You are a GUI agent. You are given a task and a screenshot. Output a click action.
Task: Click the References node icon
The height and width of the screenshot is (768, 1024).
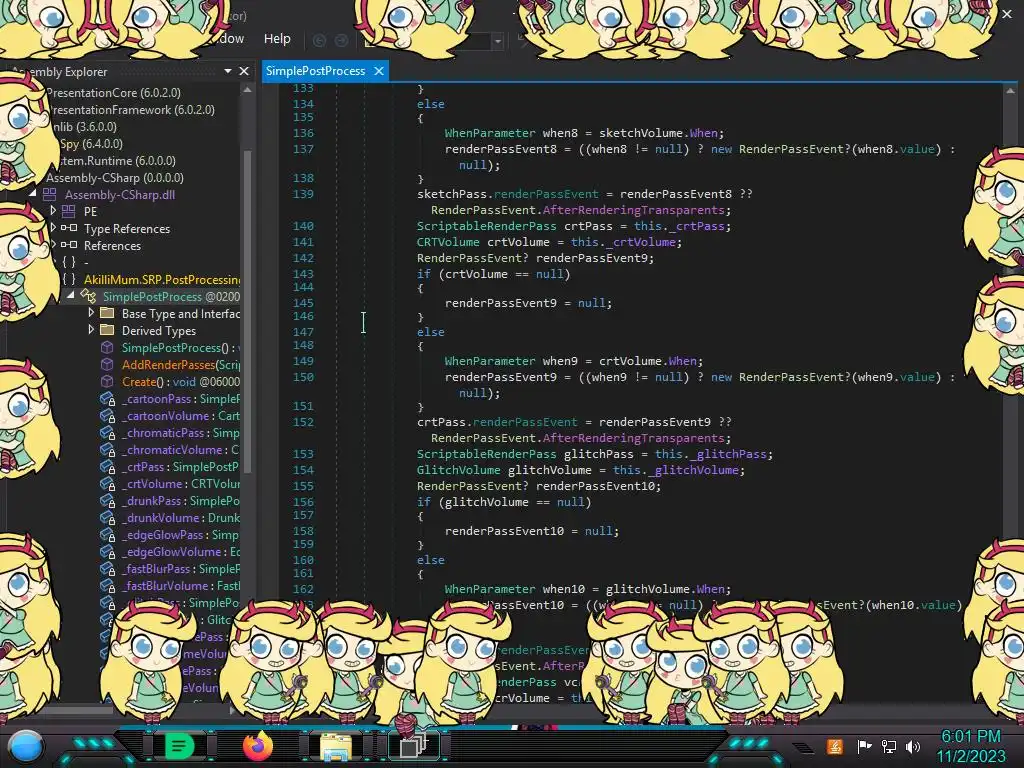(x=69, y=246)
